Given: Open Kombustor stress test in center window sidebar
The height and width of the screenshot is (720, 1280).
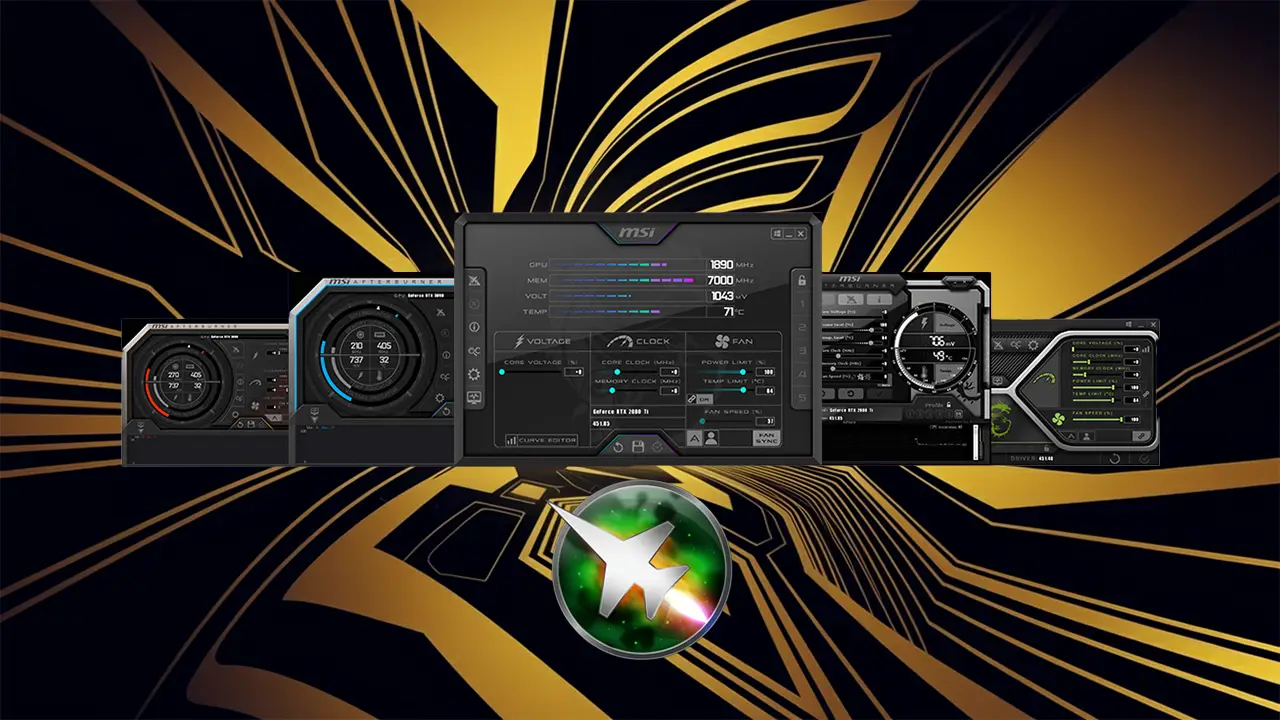Looking at the screenshot, I should click(x=474, y=280).
